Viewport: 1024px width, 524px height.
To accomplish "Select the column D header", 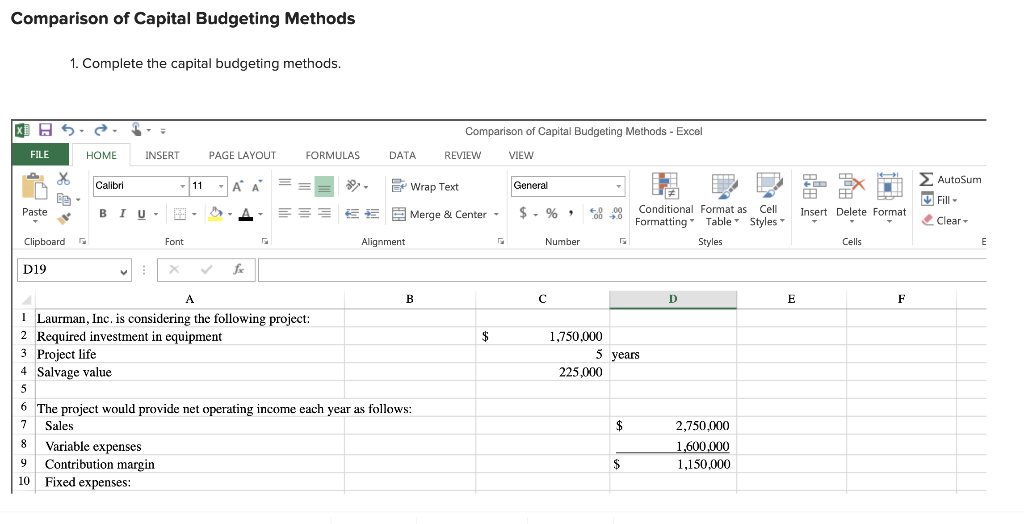I will (673, 299).
